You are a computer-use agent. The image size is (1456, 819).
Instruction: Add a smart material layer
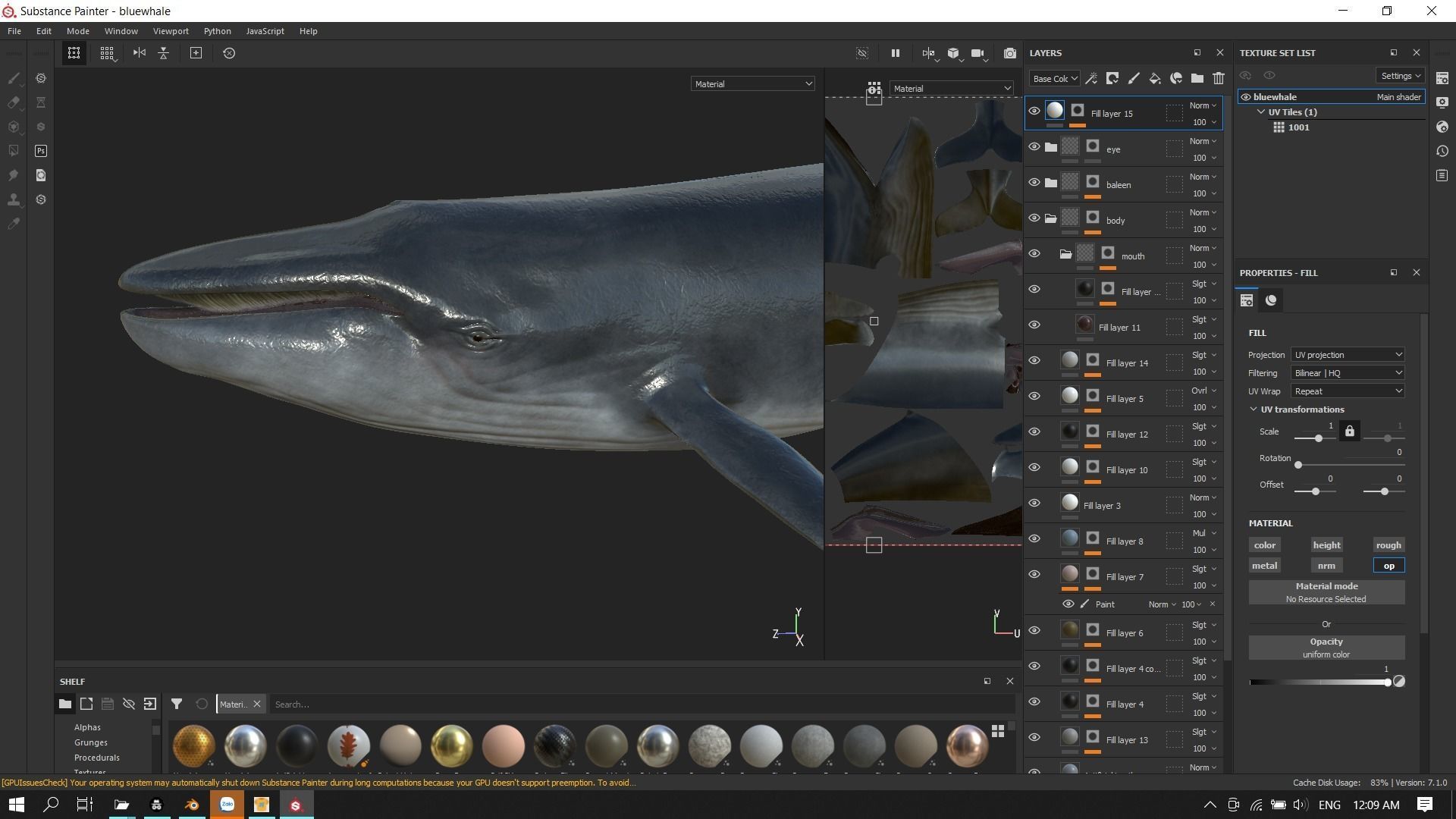(x=1176, y=78)
